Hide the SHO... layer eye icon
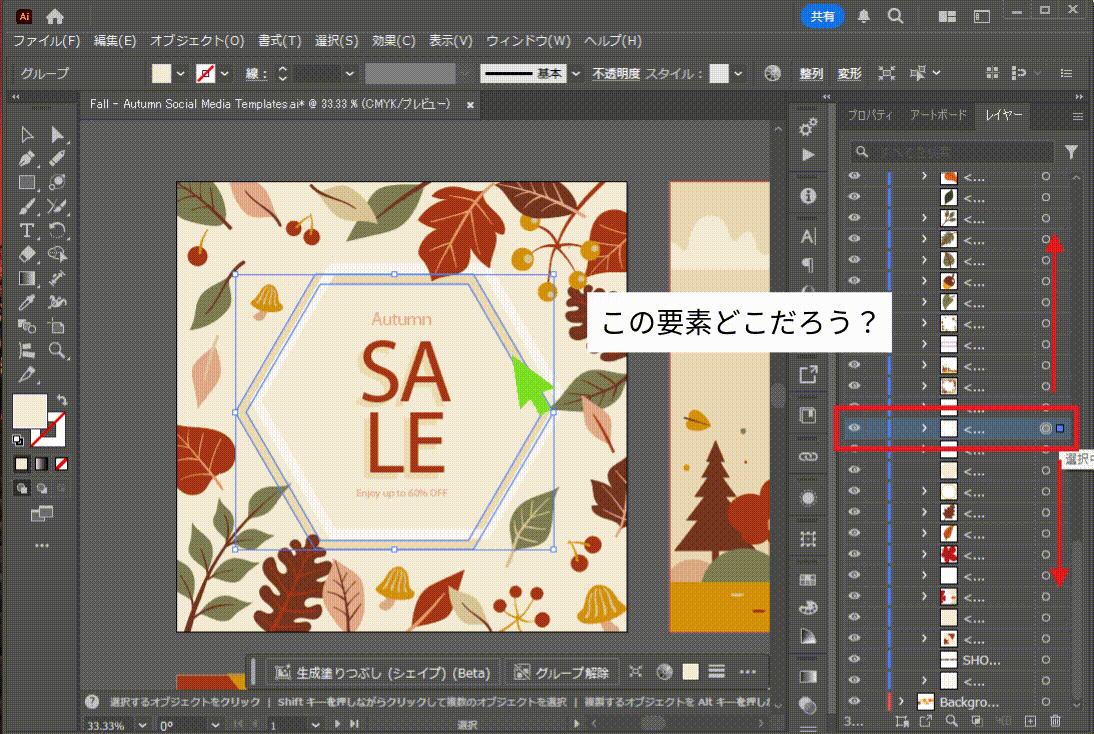This screenshot has width=1094, height=734. coord(854,659)
